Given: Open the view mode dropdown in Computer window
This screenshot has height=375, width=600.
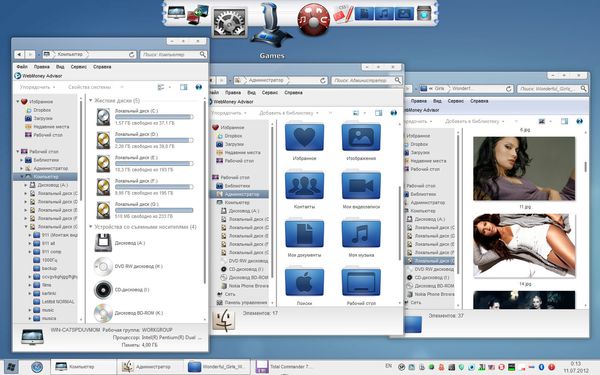Looking at the screenshot, I should (170, 87).
